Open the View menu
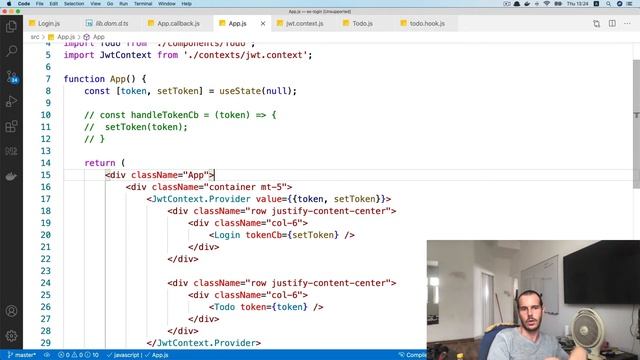Screen dimensions: 640x360 pos(96,4)
